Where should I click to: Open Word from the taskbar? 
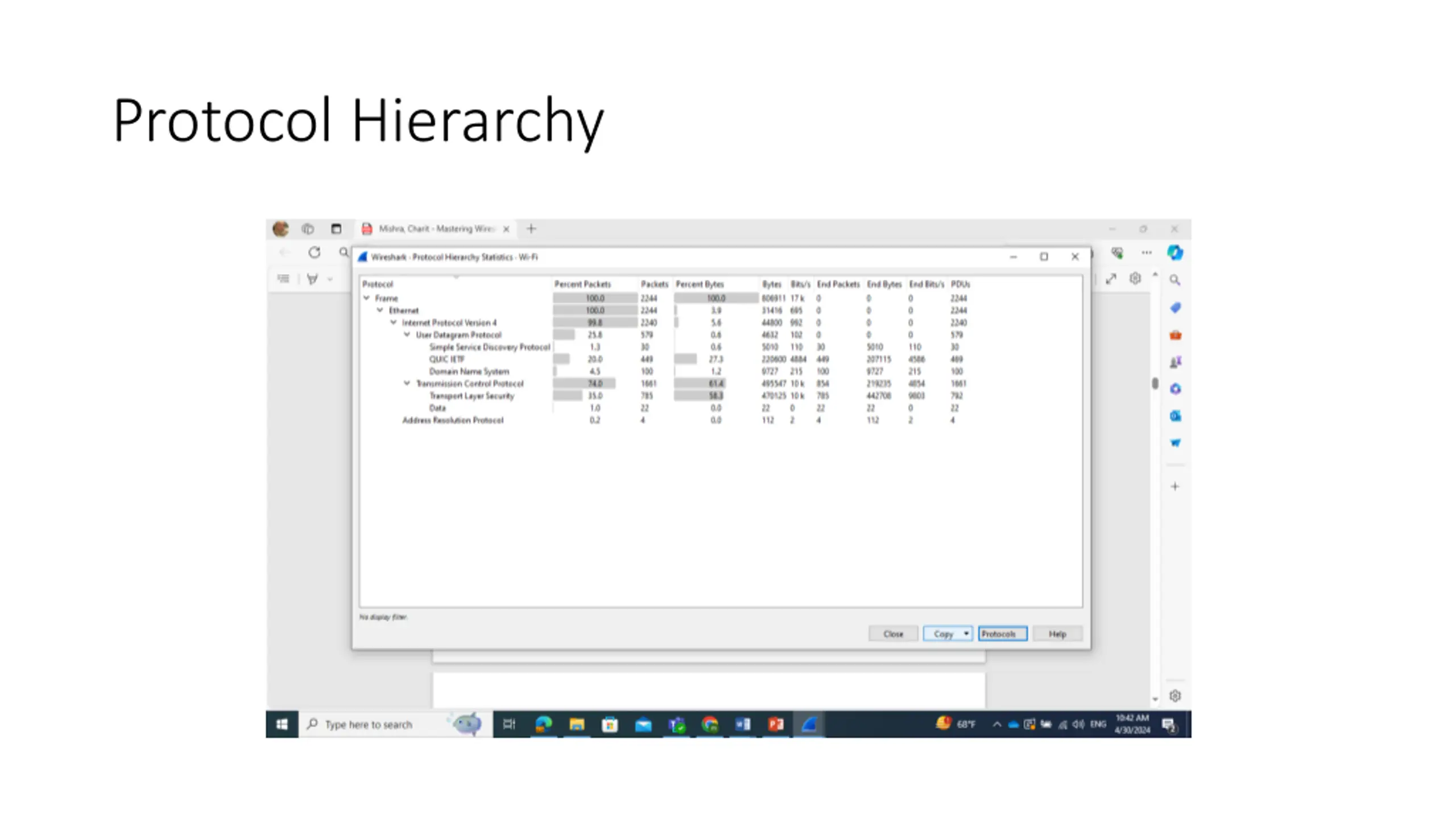click(743, 724)
